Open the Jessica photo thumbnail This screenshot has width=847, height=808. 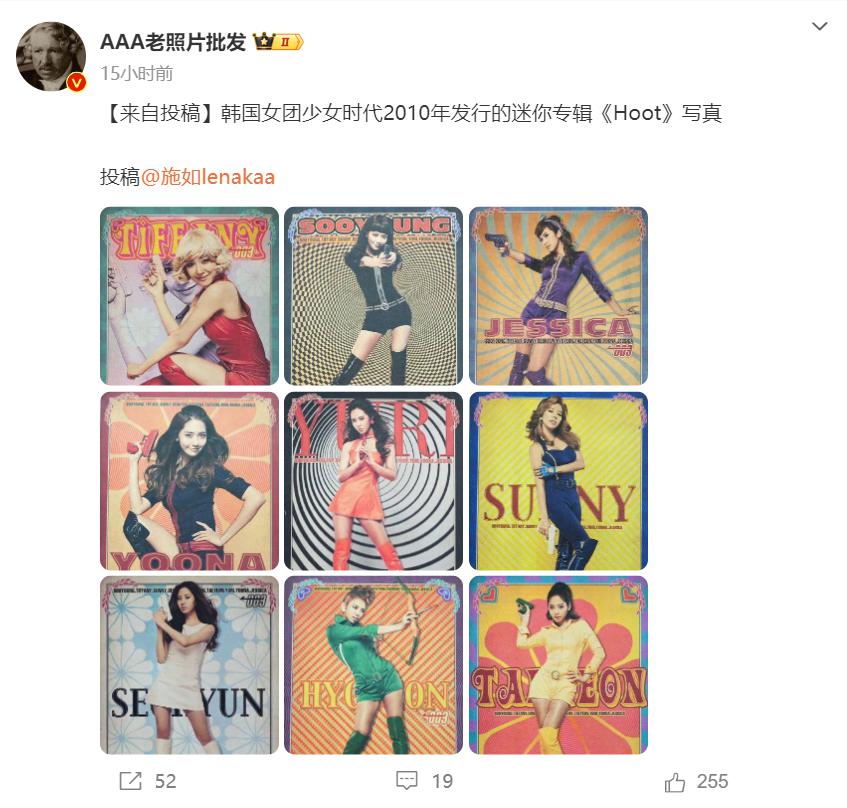coord(558,295)
